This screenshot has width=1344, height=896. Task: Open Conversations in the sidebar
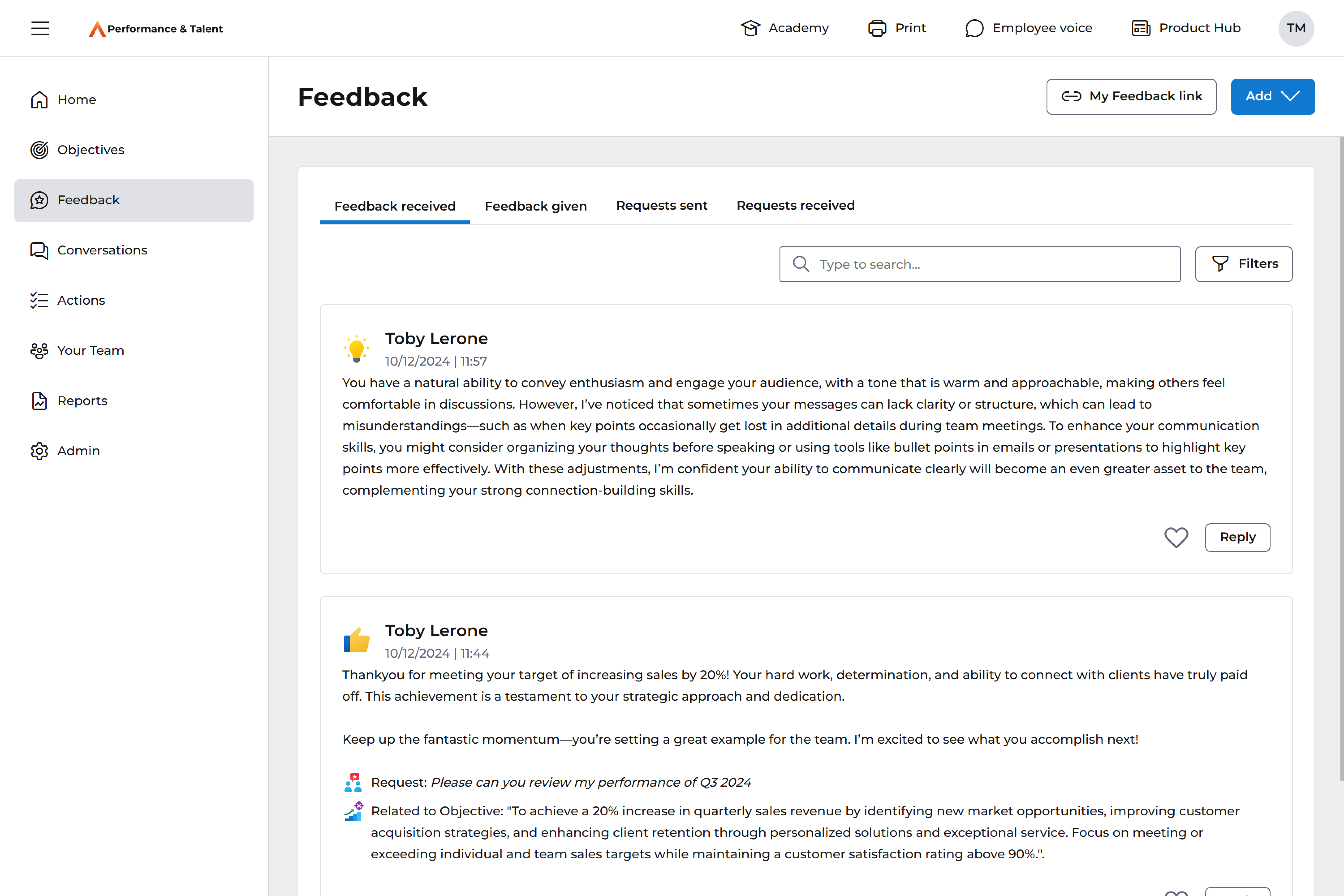102,250
